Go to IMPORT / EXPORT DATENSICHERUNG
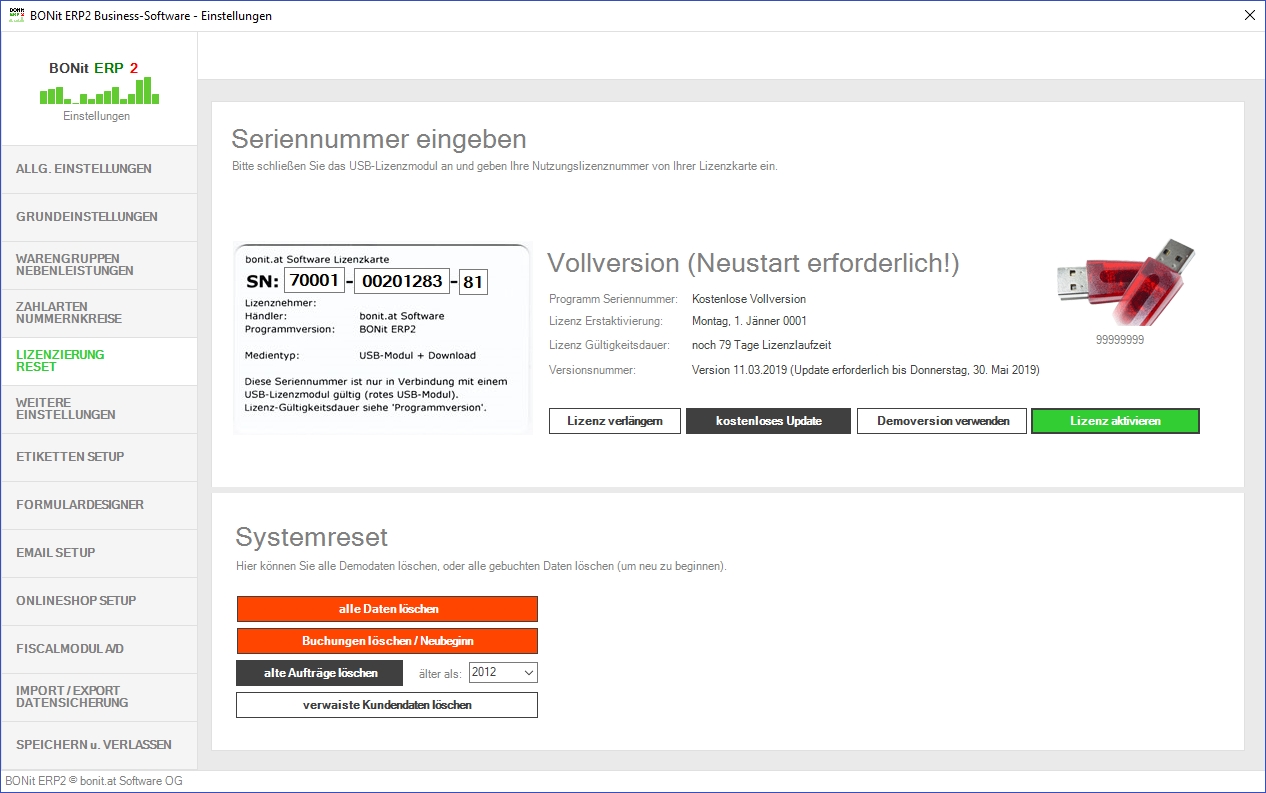 99,697
